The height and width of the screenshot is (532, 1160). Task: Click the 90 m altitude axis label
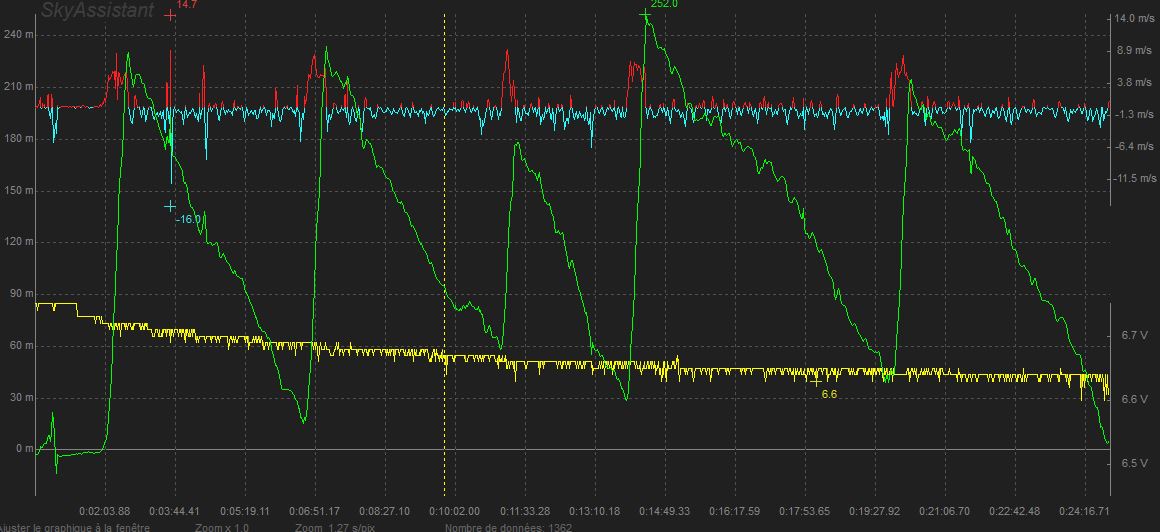coord(21,294)
